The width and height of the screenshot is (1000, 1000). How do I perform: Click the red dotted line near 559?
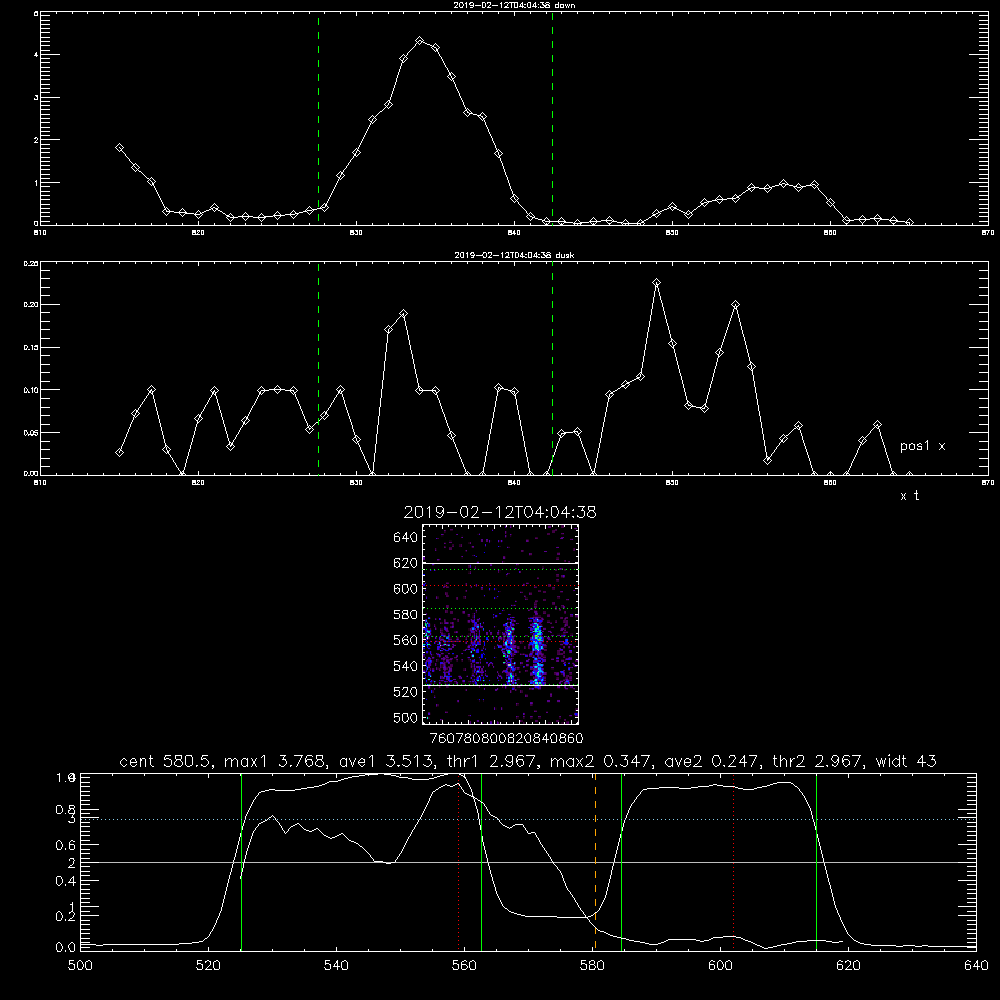[x=459, y=862]
